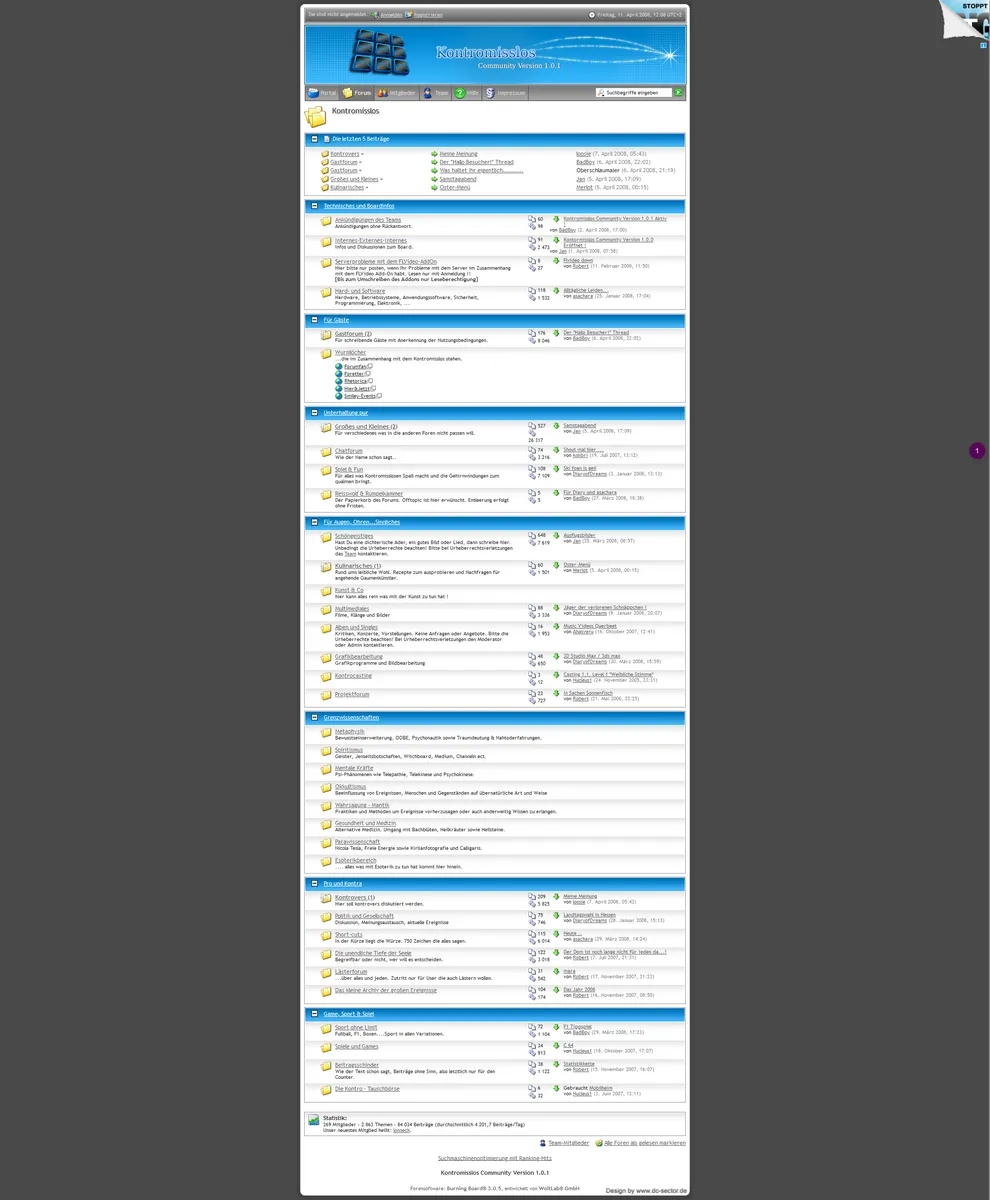This screenshot has height=1200, width=990.
Task: Click green arrow next to Oster-Menü
Action: (x=435, y=187)
